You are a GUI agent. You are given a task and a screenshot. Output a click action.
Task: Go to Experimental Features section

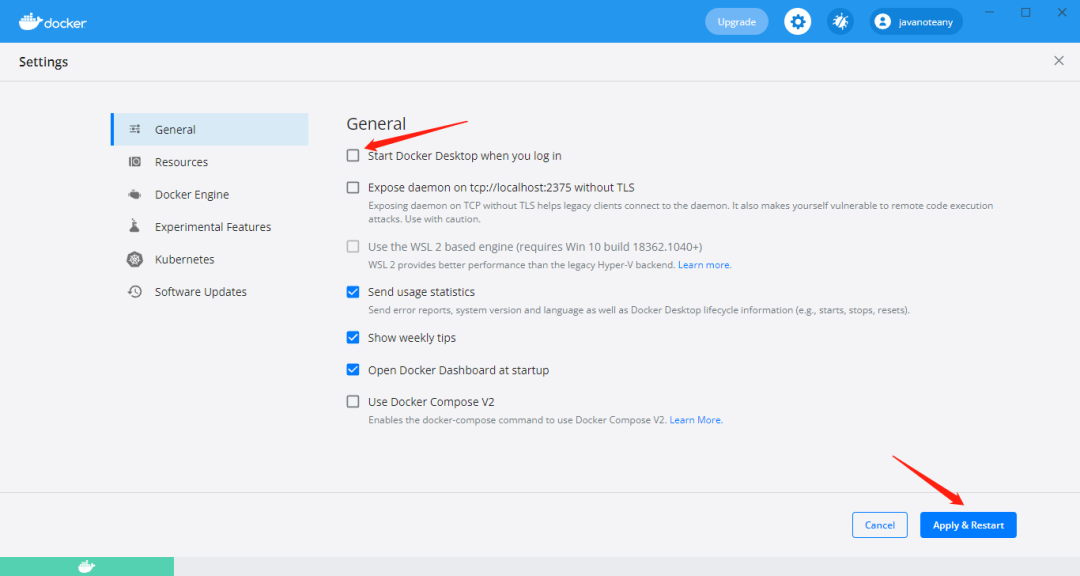[210, 227]
